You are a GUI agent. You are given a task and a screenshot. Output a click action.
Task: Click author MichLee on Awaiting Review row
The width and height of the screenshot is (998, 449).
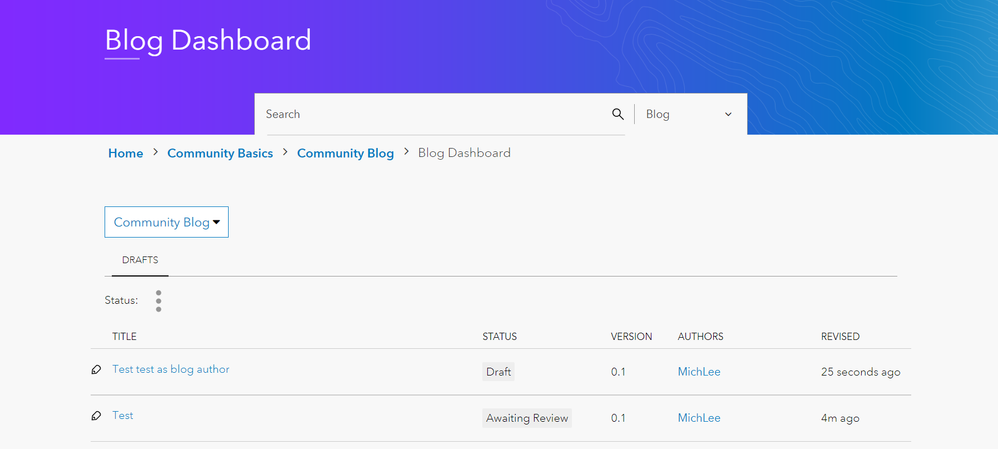point(699,418)
